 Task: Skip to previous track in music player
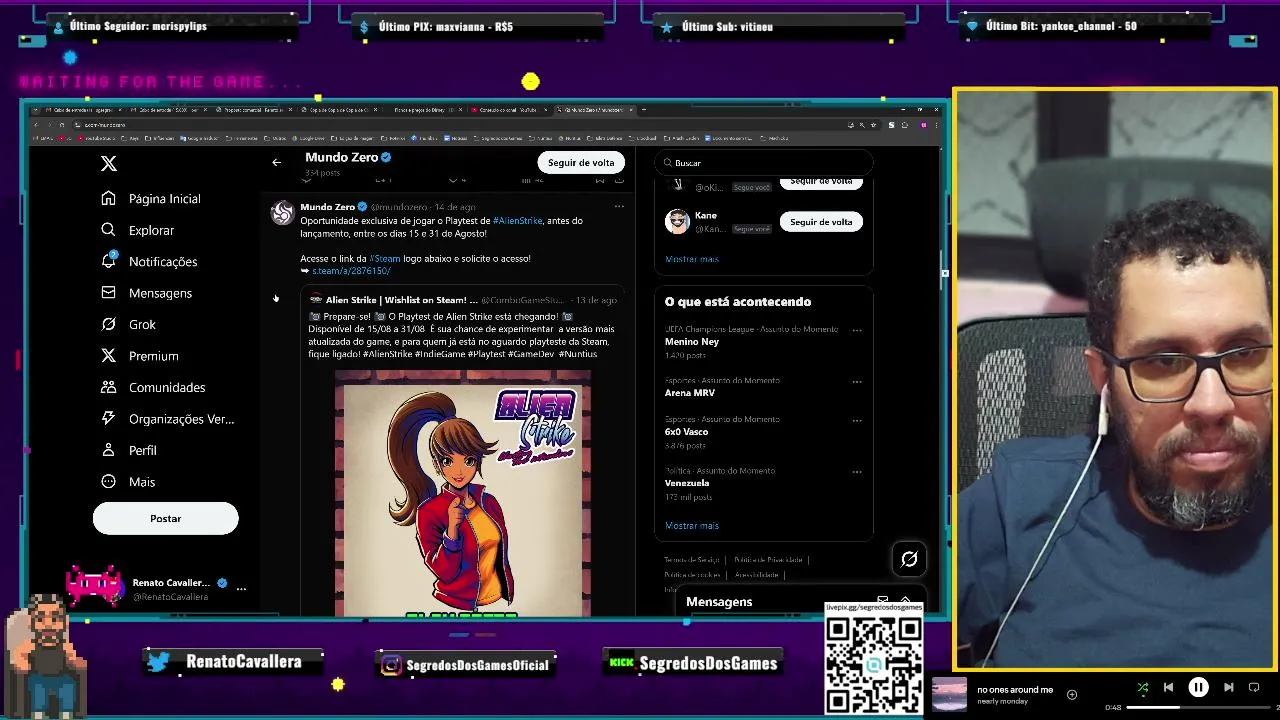[1168, 687]
